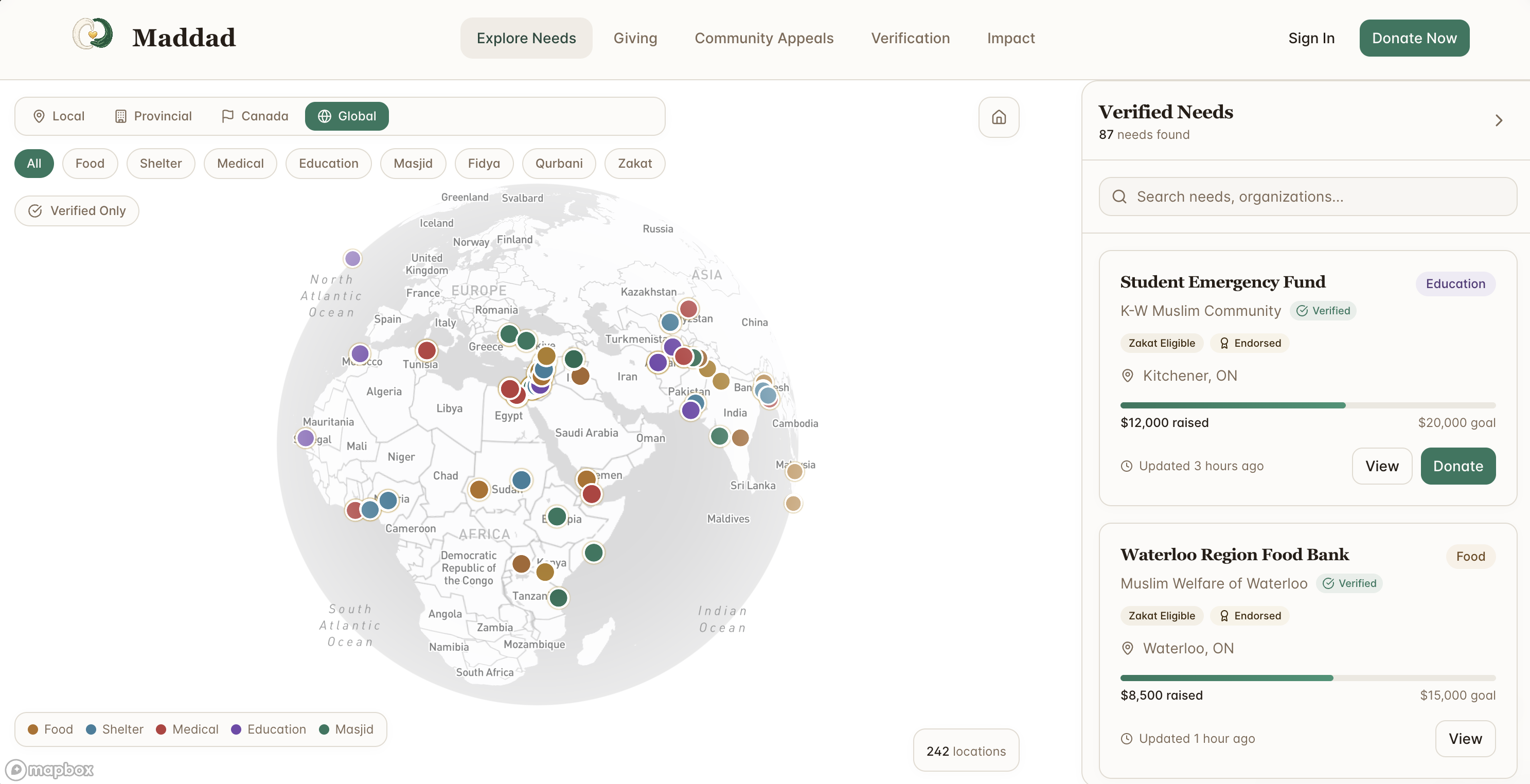1530x784 pixels.
Task: Select the Local scope option
Action: [59, 116]
